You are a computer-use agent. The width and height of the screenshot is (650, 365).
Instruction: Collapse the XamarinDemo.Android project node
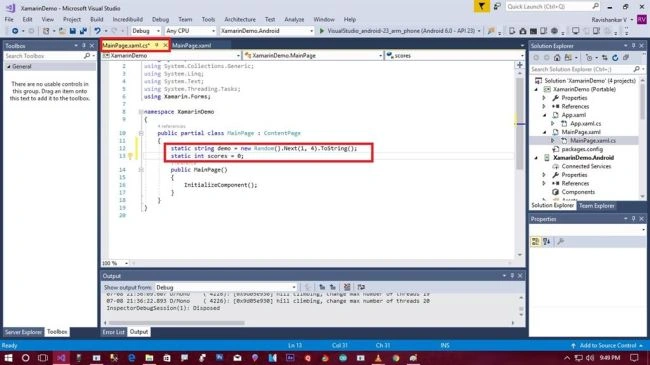click(x=536, y=158)
